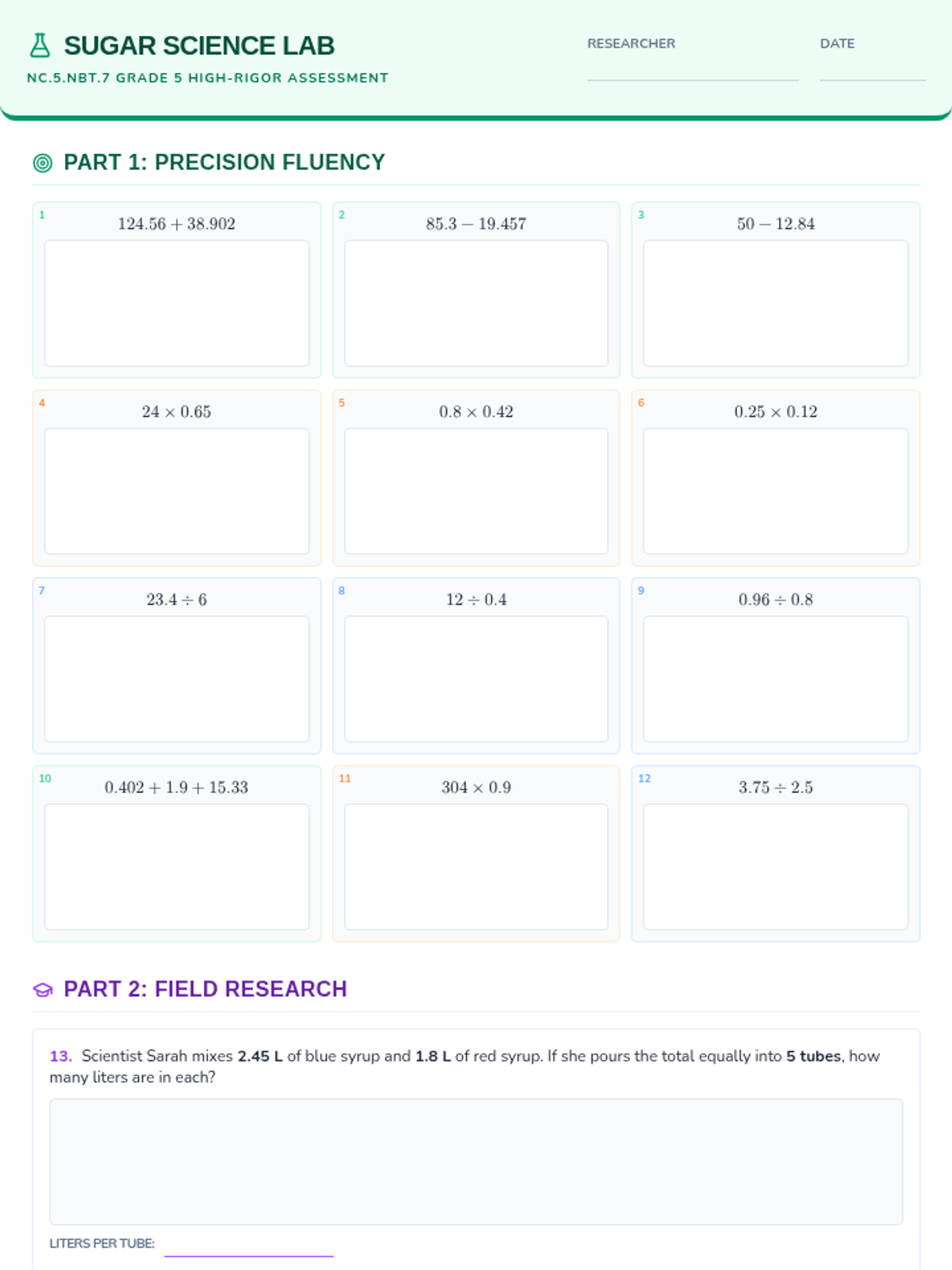Click the flask logo icon

[40, 45]
